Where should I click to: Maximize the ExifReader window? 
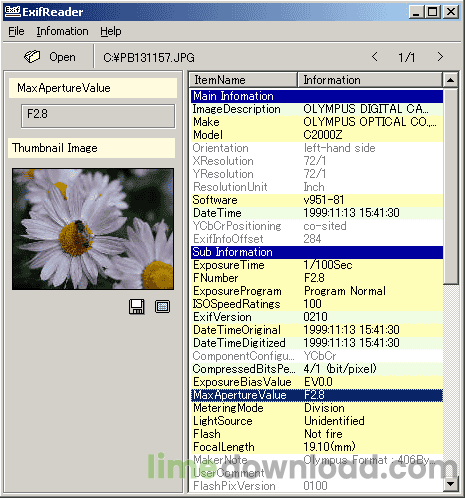433,12
